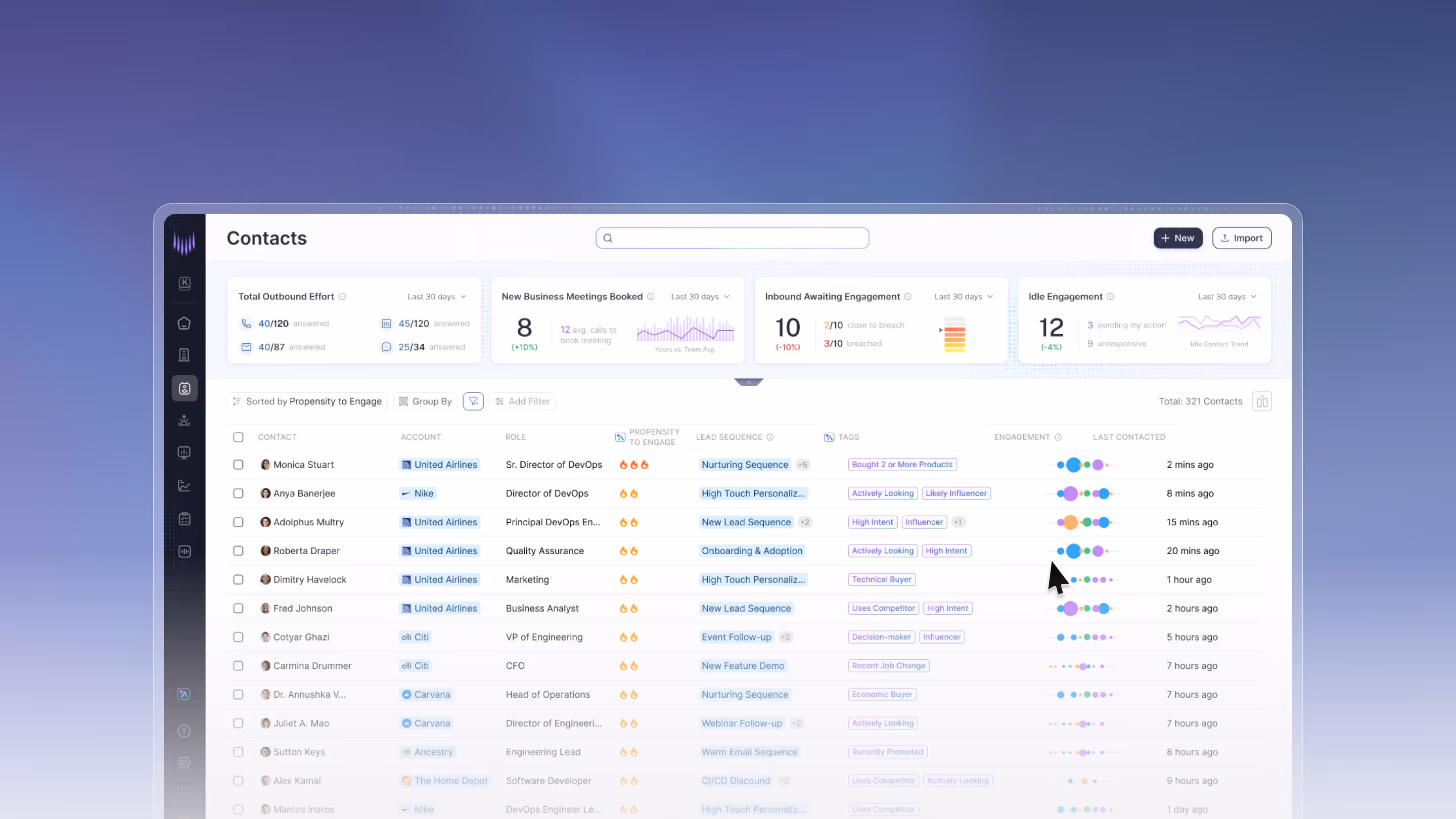Open the column layout icon near total contacts
Screen dimensions: 1456x819
click(1261, 401)
